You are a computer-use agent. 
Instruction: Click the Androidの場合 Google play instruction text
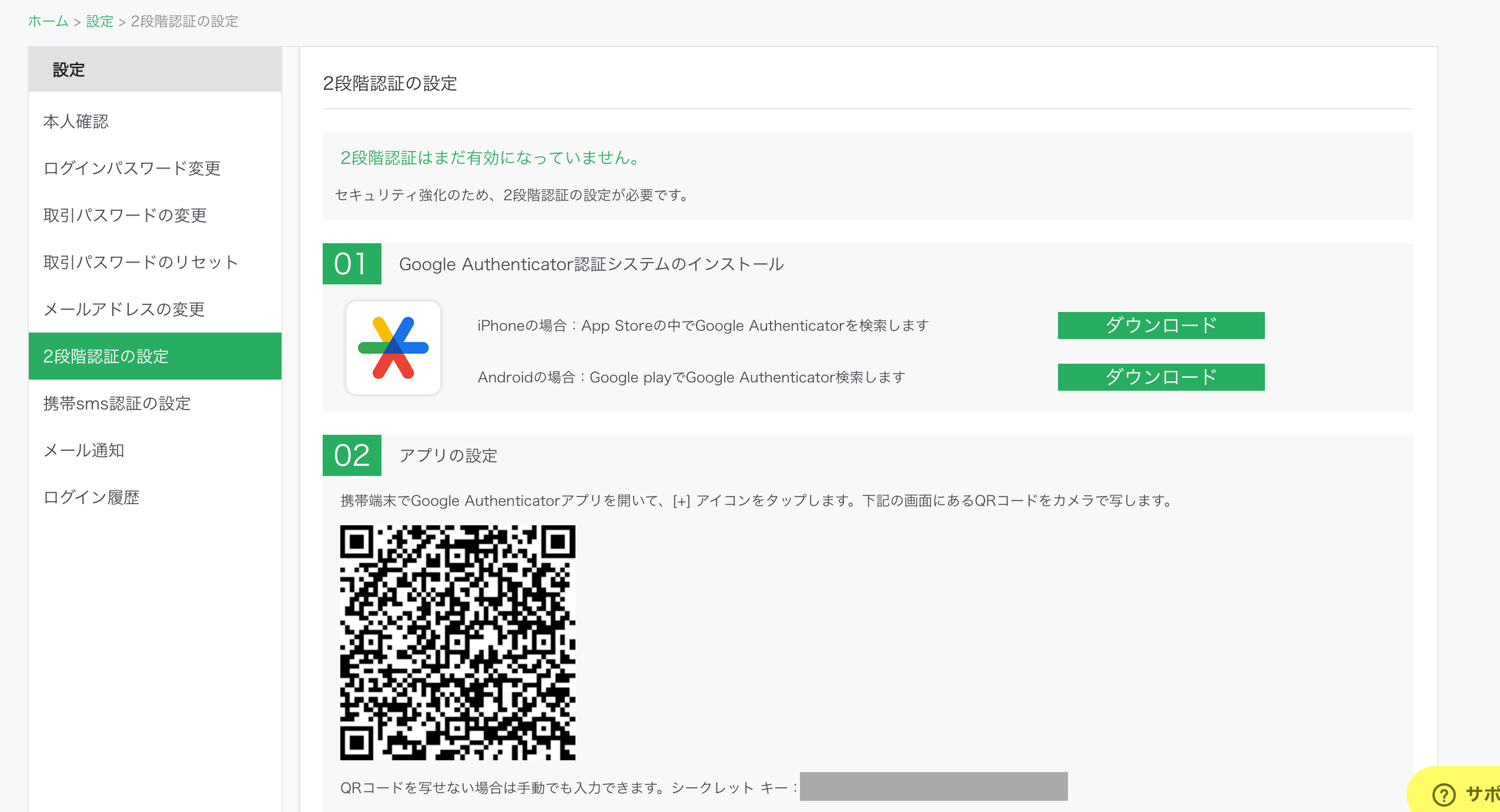coord(691,377)
